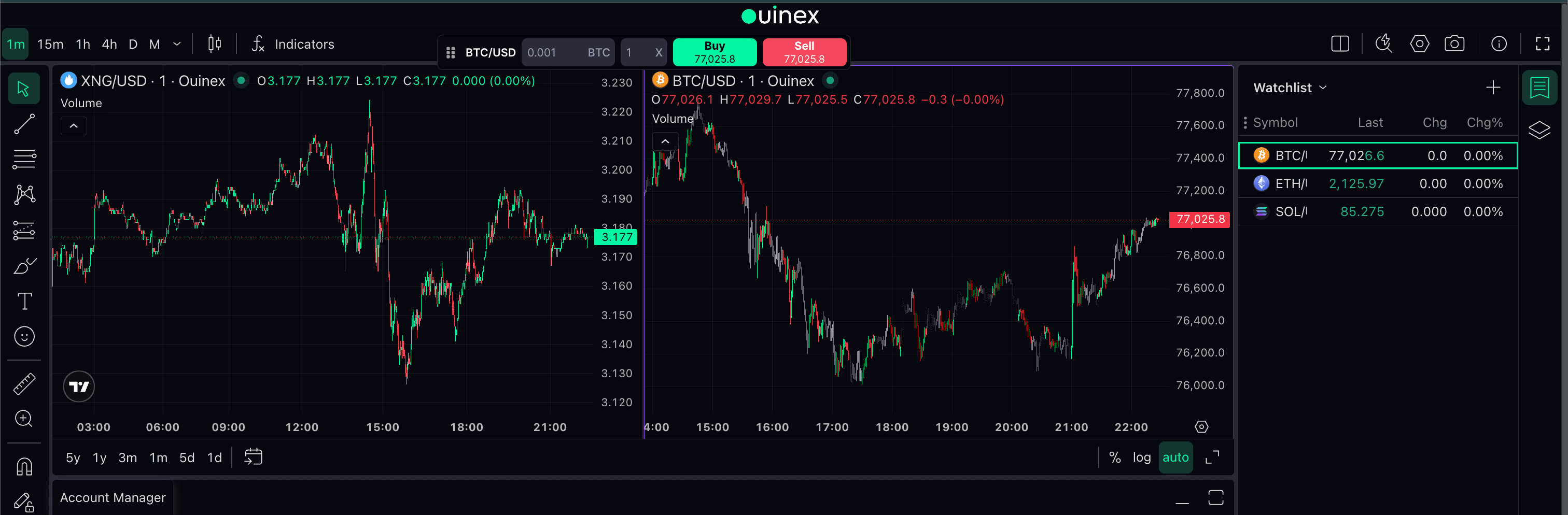
Task: Set the date range to 1d
Action: (214, 457)
